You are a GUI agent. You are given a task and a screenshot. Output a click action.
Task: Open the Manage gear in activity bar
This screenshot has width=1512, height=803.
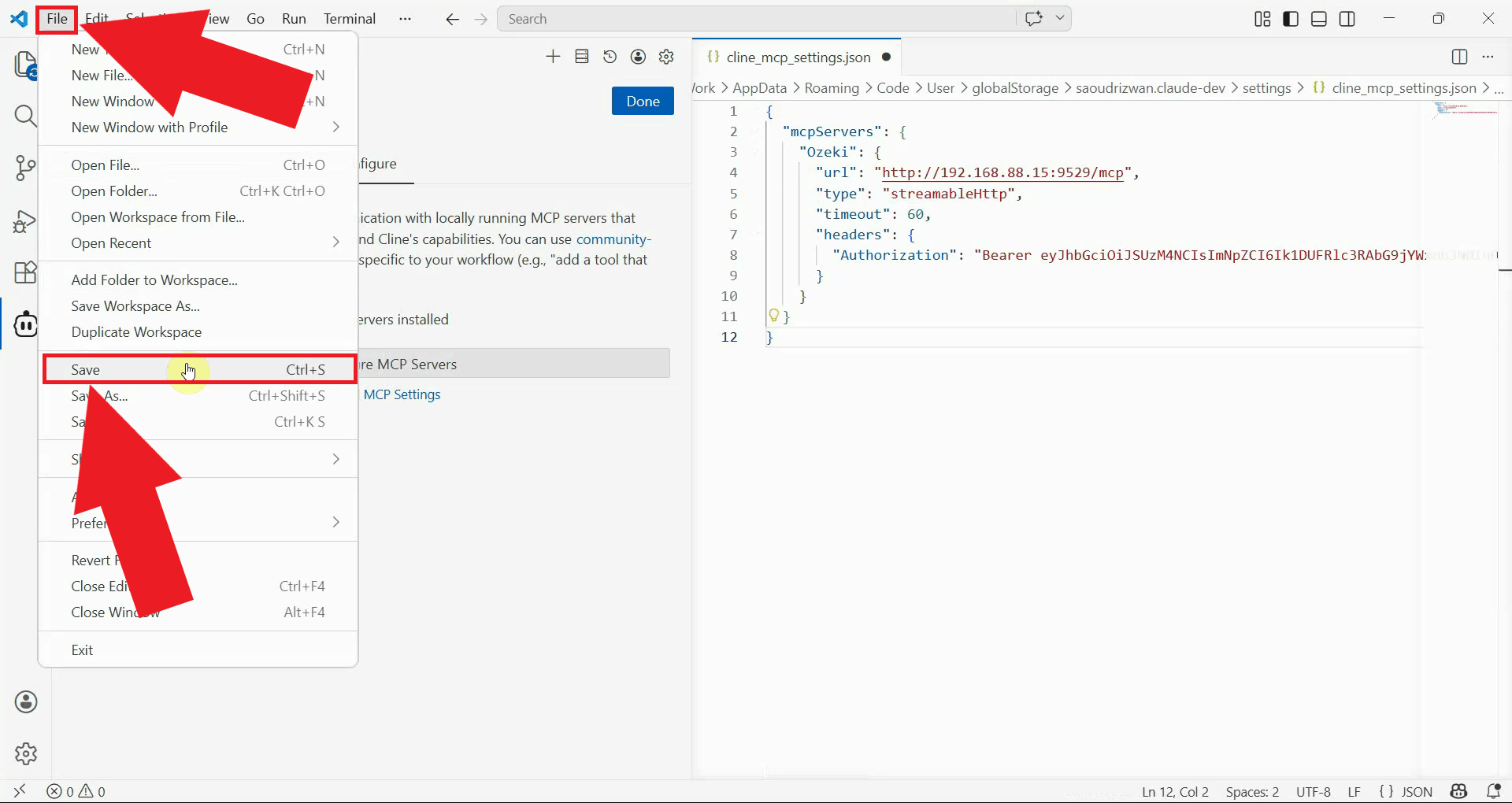point(26,753)
